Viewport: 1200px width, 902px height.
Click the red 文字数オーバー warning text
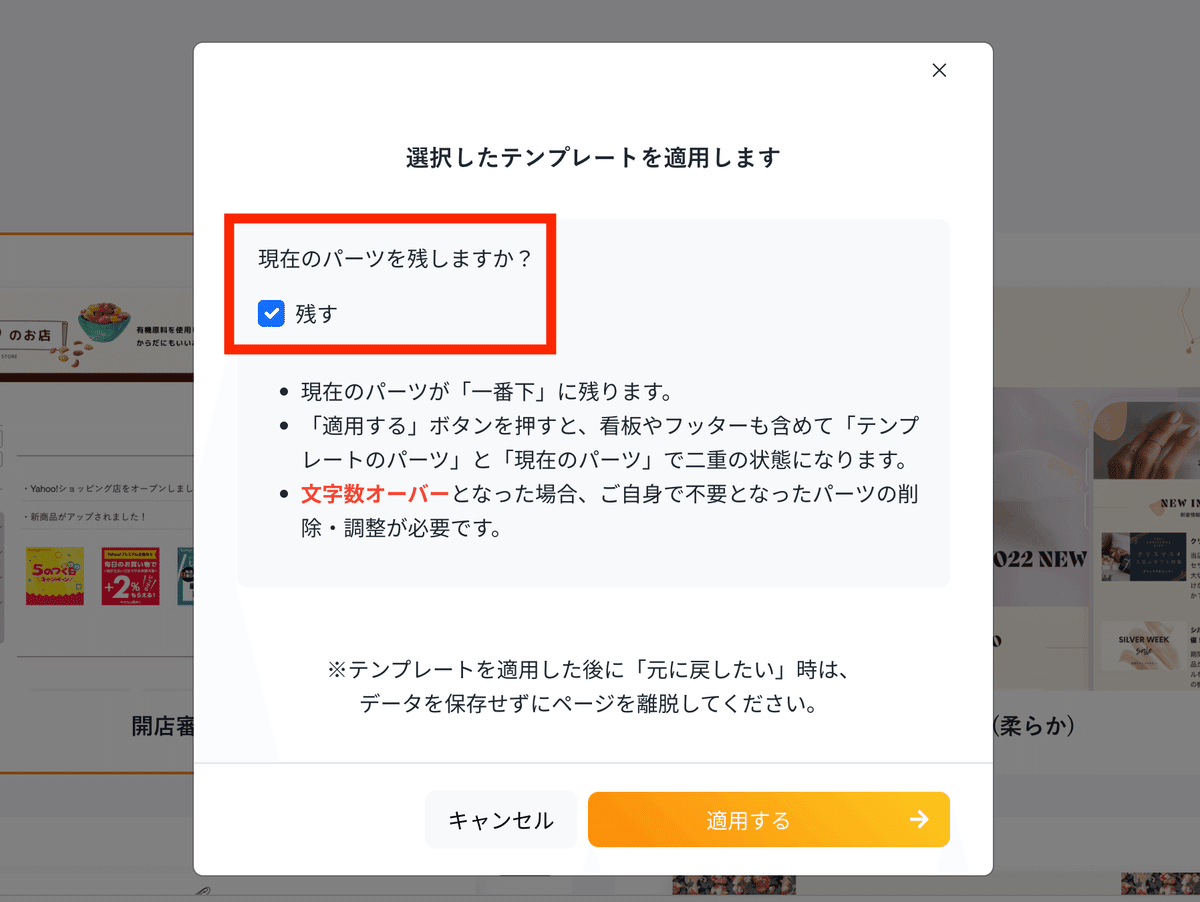(x=376, y=494)
